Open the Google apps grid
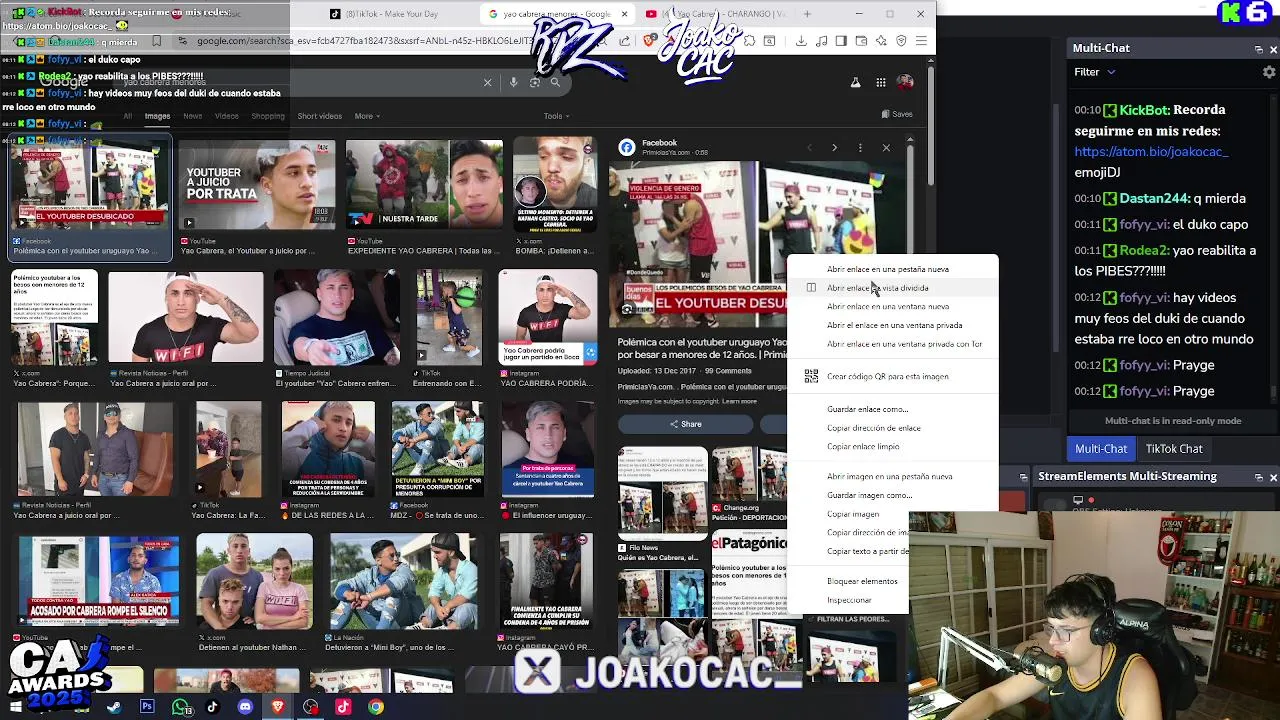Screen dimensions: 1280x720 click(x=880, y=82)
